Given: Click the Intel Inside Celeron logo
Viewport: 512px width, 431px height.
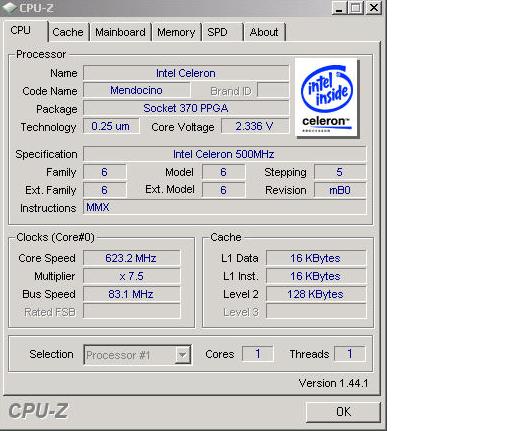Looking at the screenshot, I should 326,97.
